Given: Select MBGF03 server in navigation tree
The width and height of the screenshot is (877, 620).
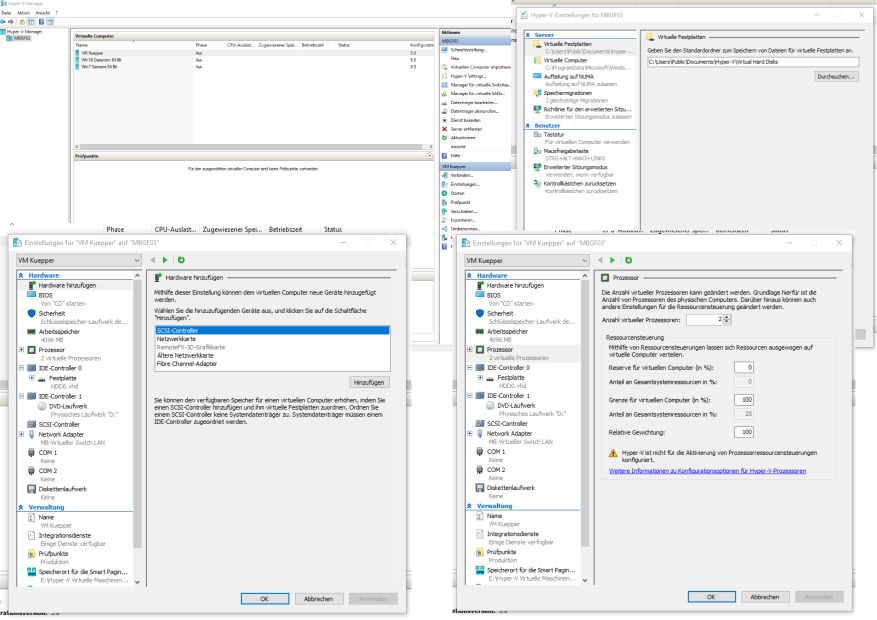Looking at the screenshot, I should click(22, 38).
